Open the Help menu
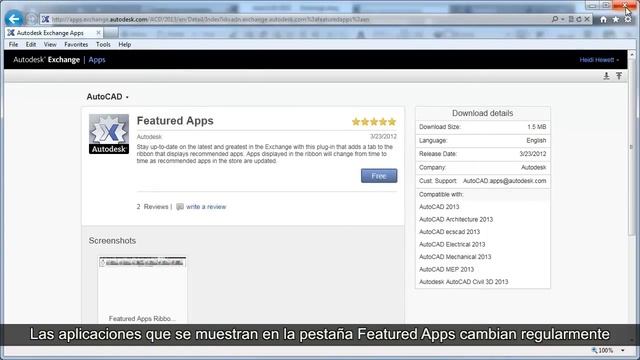 tap(124, 44)
